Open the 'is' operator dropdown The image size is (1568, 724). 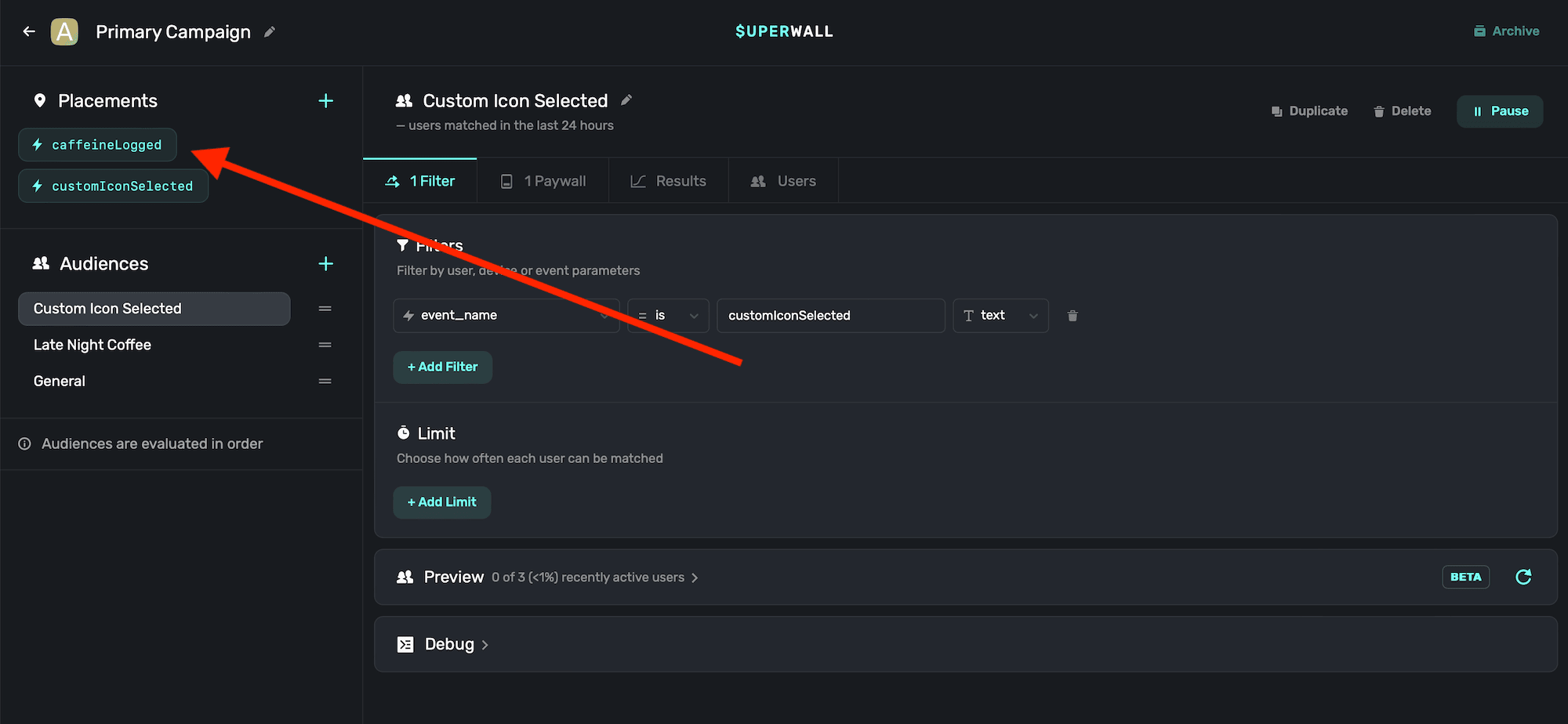668,316
